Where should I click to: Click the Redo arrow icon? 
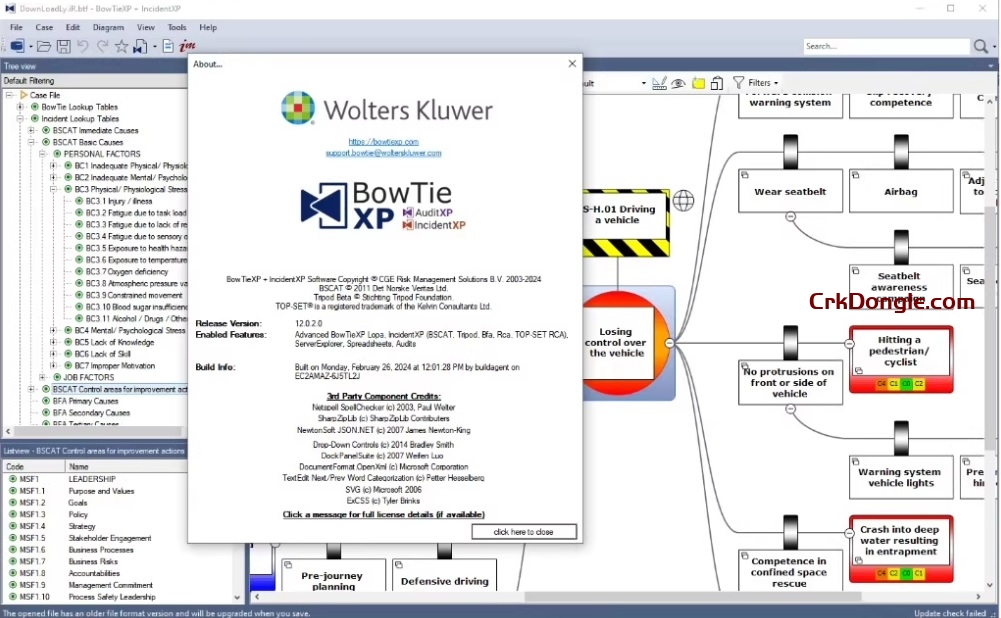102,46
